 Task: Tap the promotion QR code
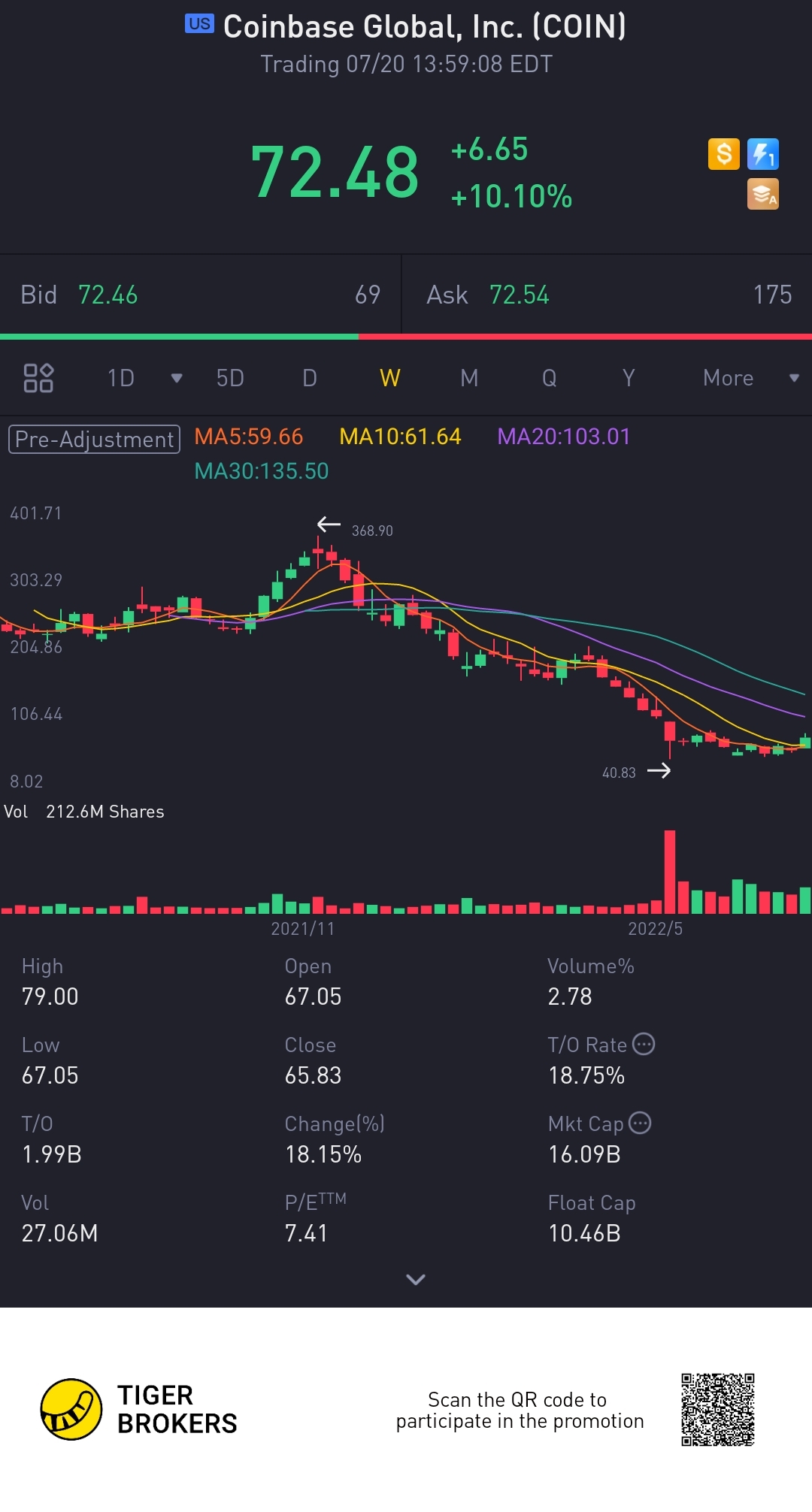click(718, 1410)
